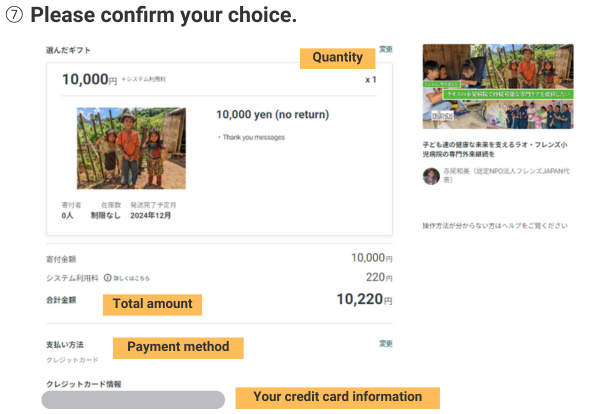Click 変更 link for the selected gift
600x414 pixels.
click(386, 48)
